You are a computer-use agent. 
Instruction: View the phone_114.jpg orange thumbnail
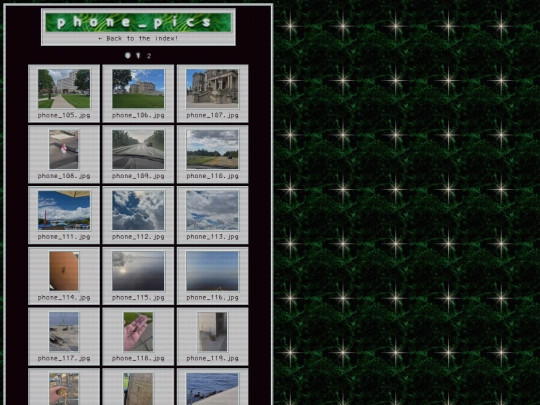point(64,271)
